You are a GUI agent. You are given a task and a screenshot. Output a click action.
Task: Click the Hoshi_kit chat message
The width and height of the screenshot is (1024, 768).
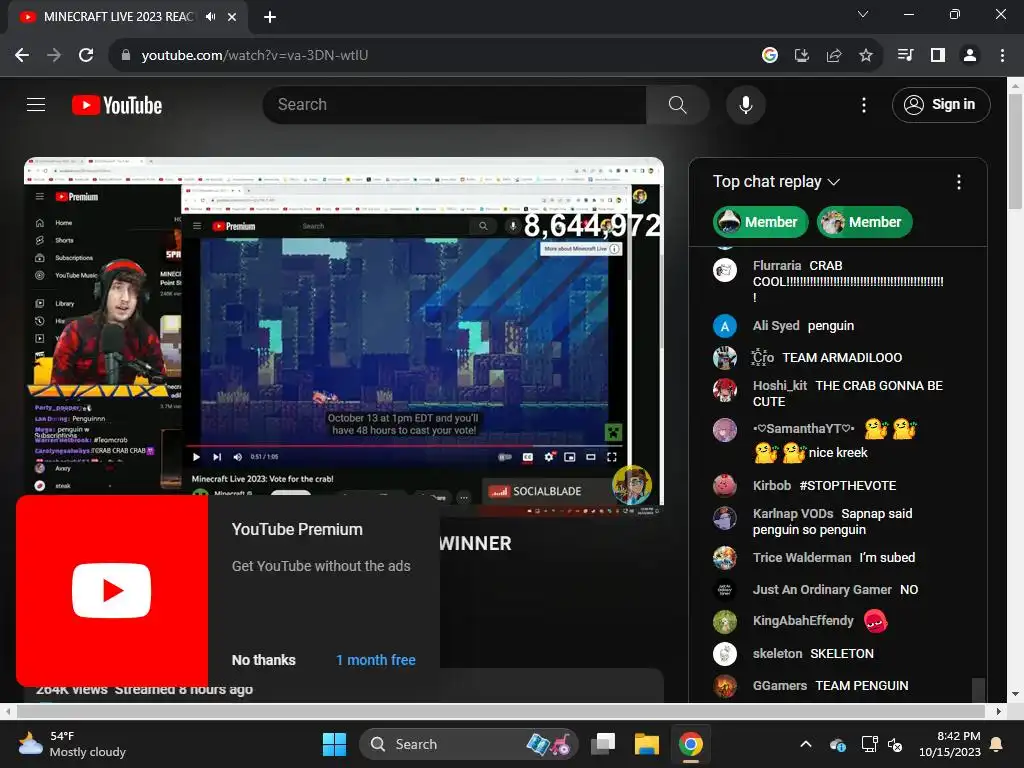coord(847,393)
